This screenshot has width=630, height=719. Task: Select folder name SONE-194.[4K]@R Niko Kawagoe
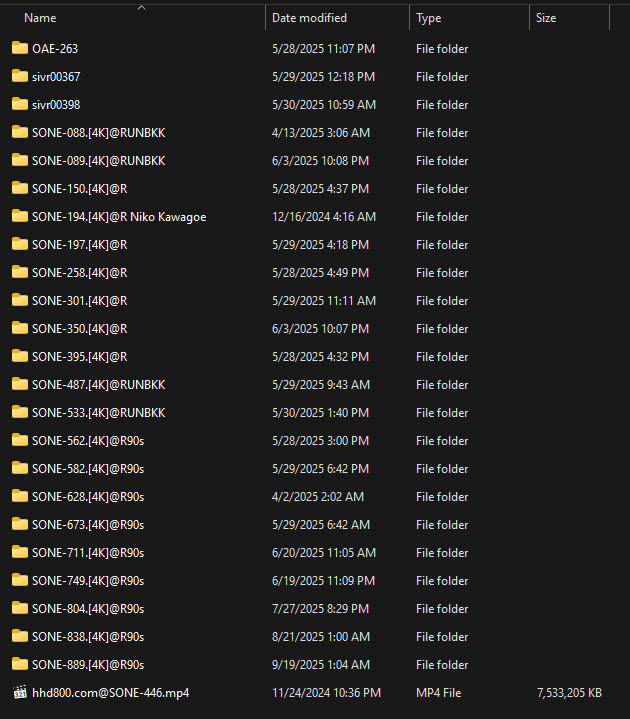[119, 217]
